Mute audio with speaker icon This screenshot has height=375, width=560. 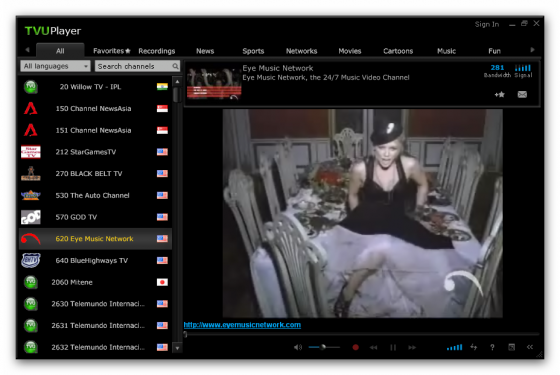coord(298,347)
